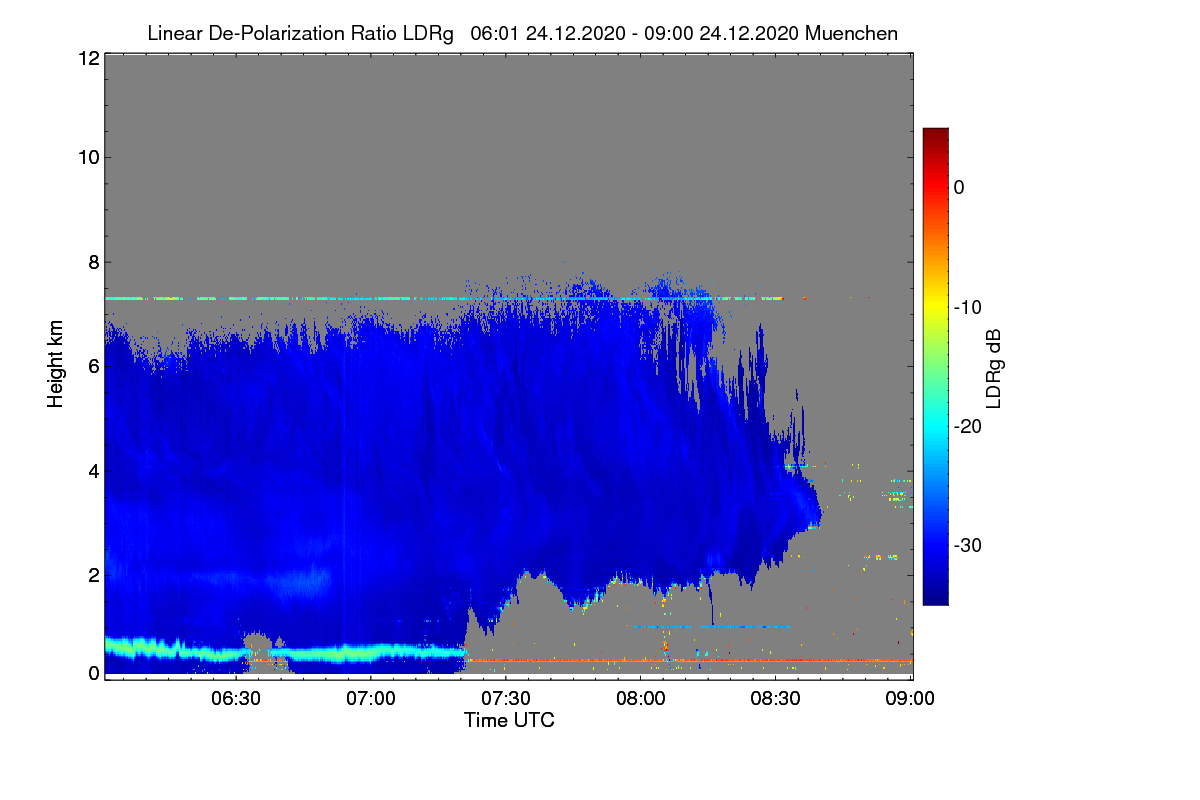Click the height tick label '12'
This screenshot has width=1200, height=800.
point(88,58)
